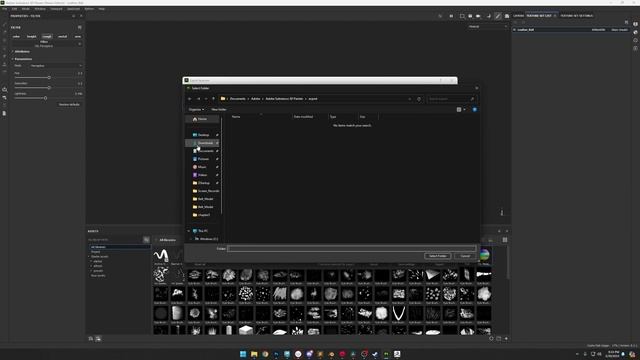Select the Music folder in sidebar
640x360 pixels.
[202, 167]
